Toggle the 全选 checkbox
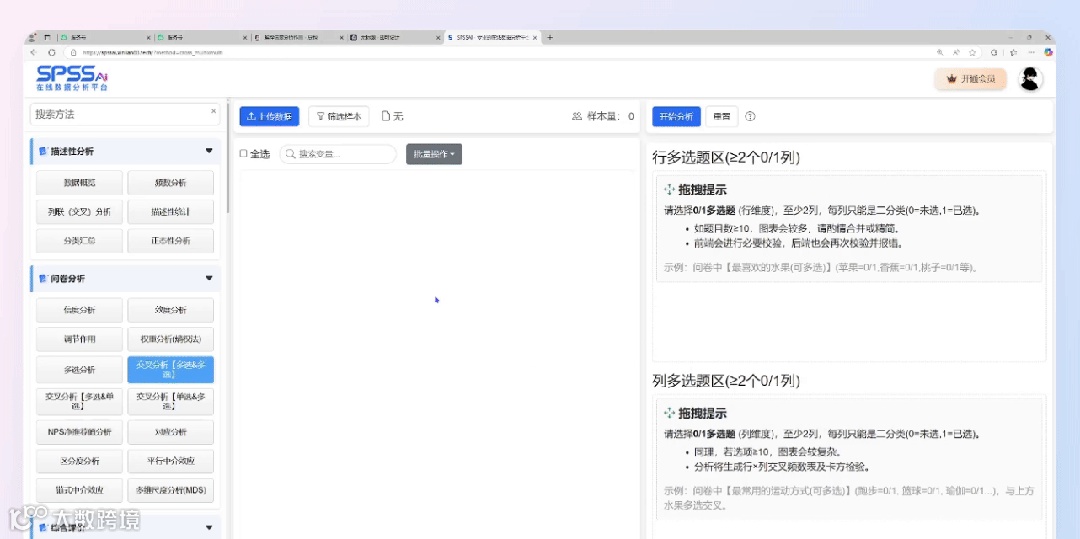The height and width of the screenshot is (539, 1080). pyautogui.click(x=242, y=154)
